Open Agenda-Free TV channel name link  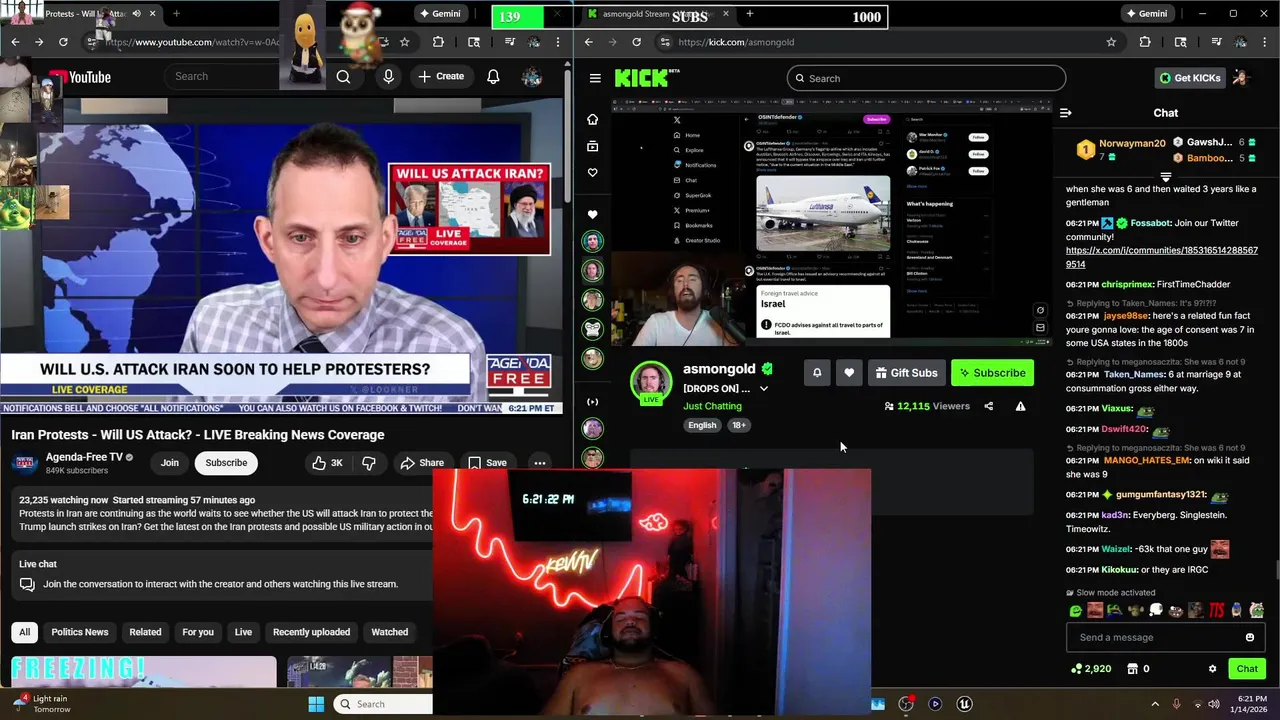point(84,457)
